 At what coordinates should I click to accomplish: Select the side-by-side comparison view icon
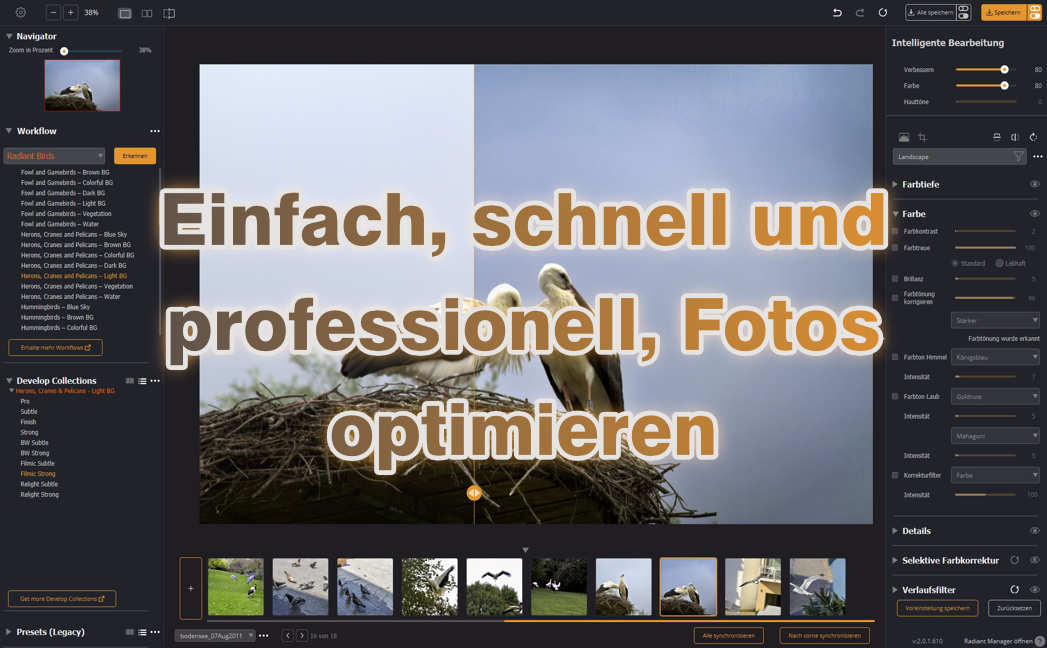(x=145, y=13)
